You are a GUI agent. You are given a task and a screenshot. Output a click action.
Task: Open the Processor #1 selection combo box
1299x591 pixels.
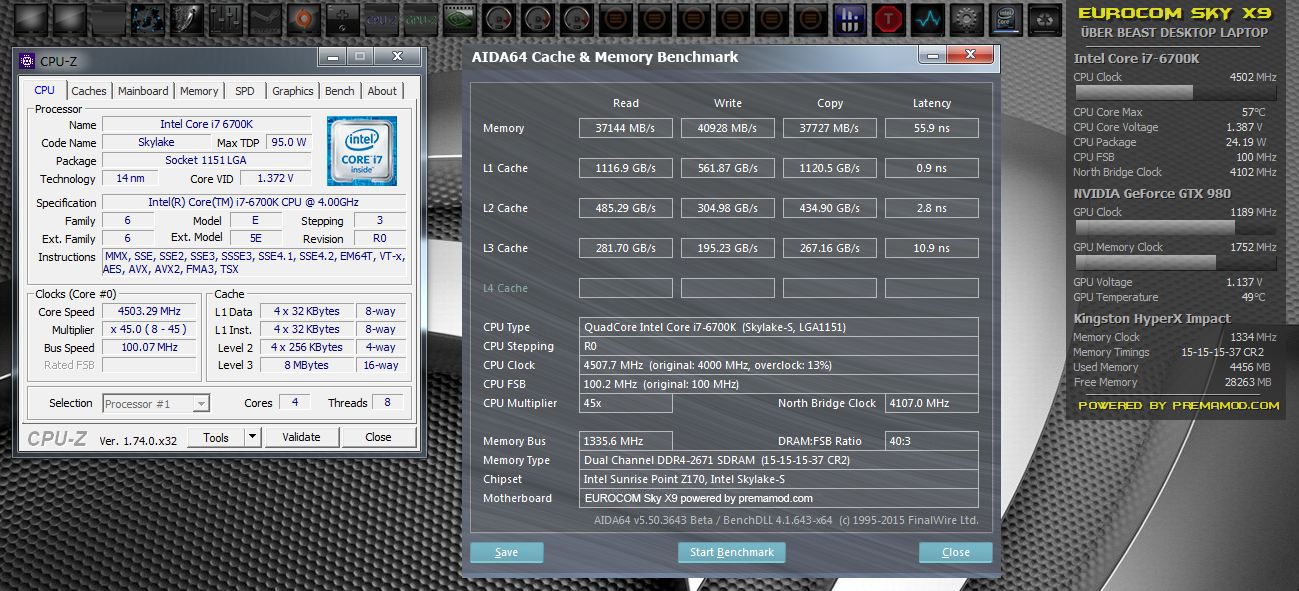point(156,404)
